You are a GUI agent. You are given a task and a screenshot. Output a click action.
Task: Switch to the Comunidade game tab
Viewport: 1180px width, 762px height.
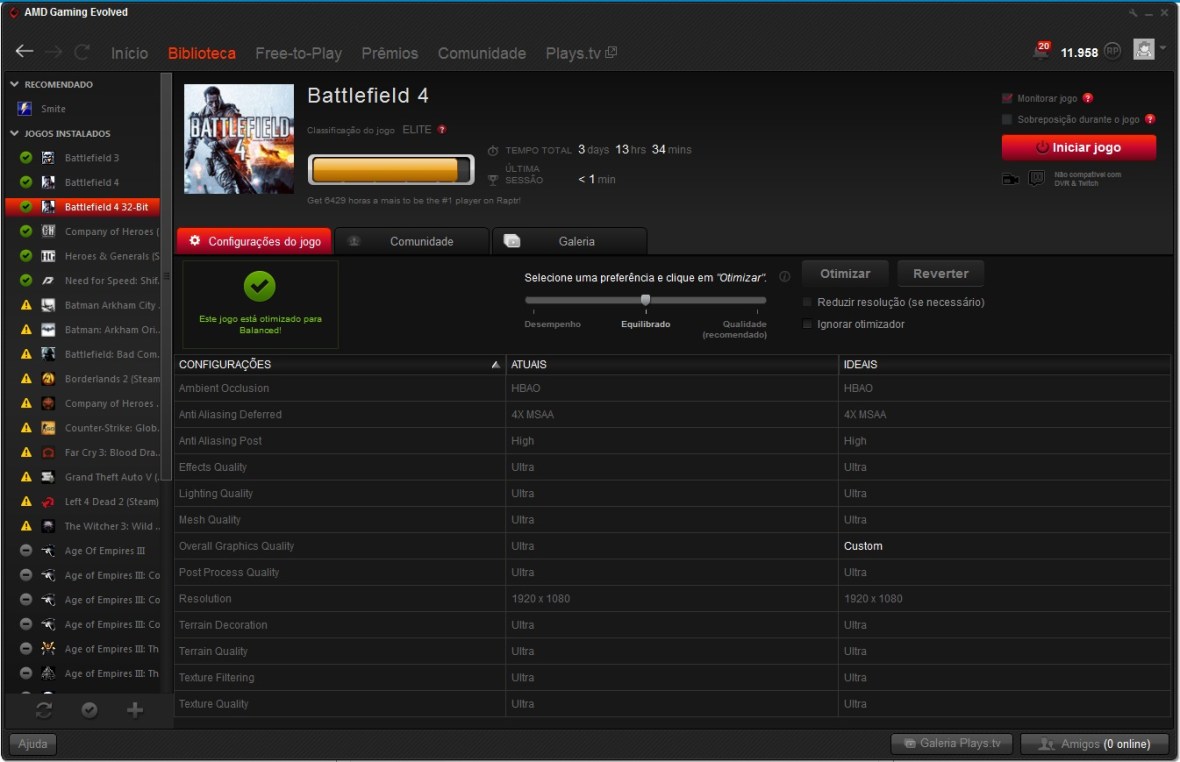(411, 241)
